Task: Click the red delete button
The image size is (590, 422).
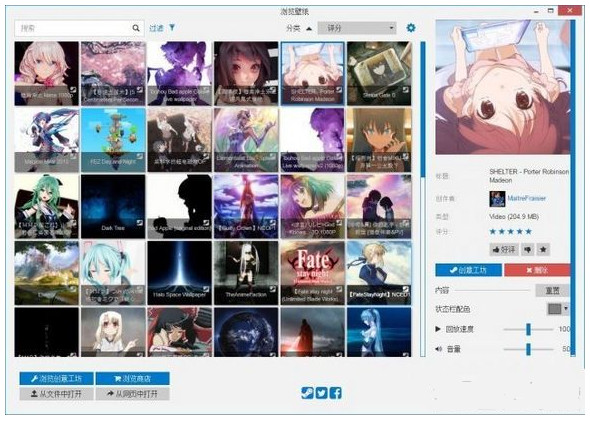Action: [537, 270]
